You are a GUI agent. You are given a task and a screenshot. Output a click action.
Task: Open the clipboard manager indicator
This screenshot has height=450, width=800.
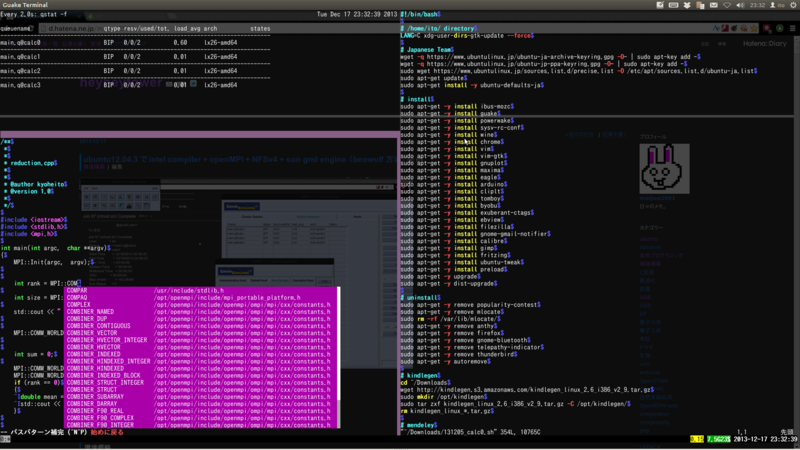click(701, 5)
